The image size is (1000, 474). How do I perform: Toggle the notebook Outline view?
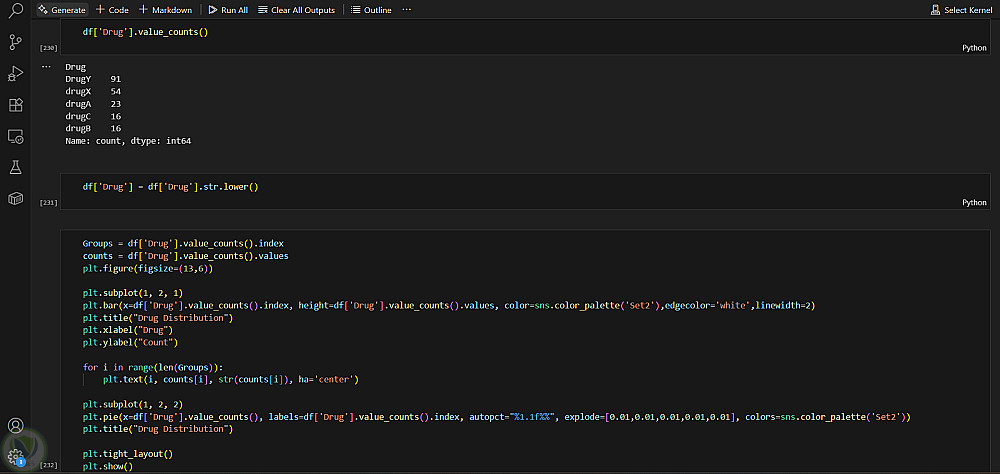[x=372, y=10]
